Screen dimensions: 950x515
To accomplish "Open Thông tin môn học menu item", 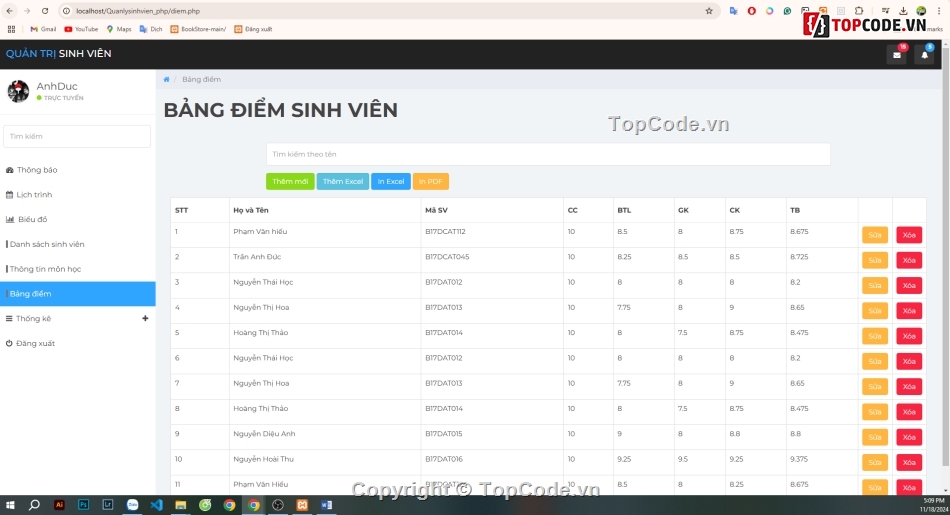I will (x=78, y=269).
